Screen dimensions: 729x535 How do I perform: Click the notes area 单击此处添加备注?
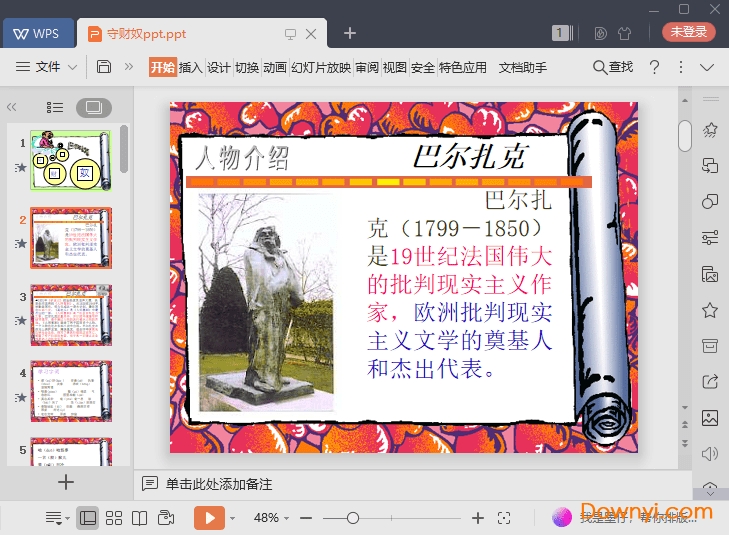pos(219,484)
